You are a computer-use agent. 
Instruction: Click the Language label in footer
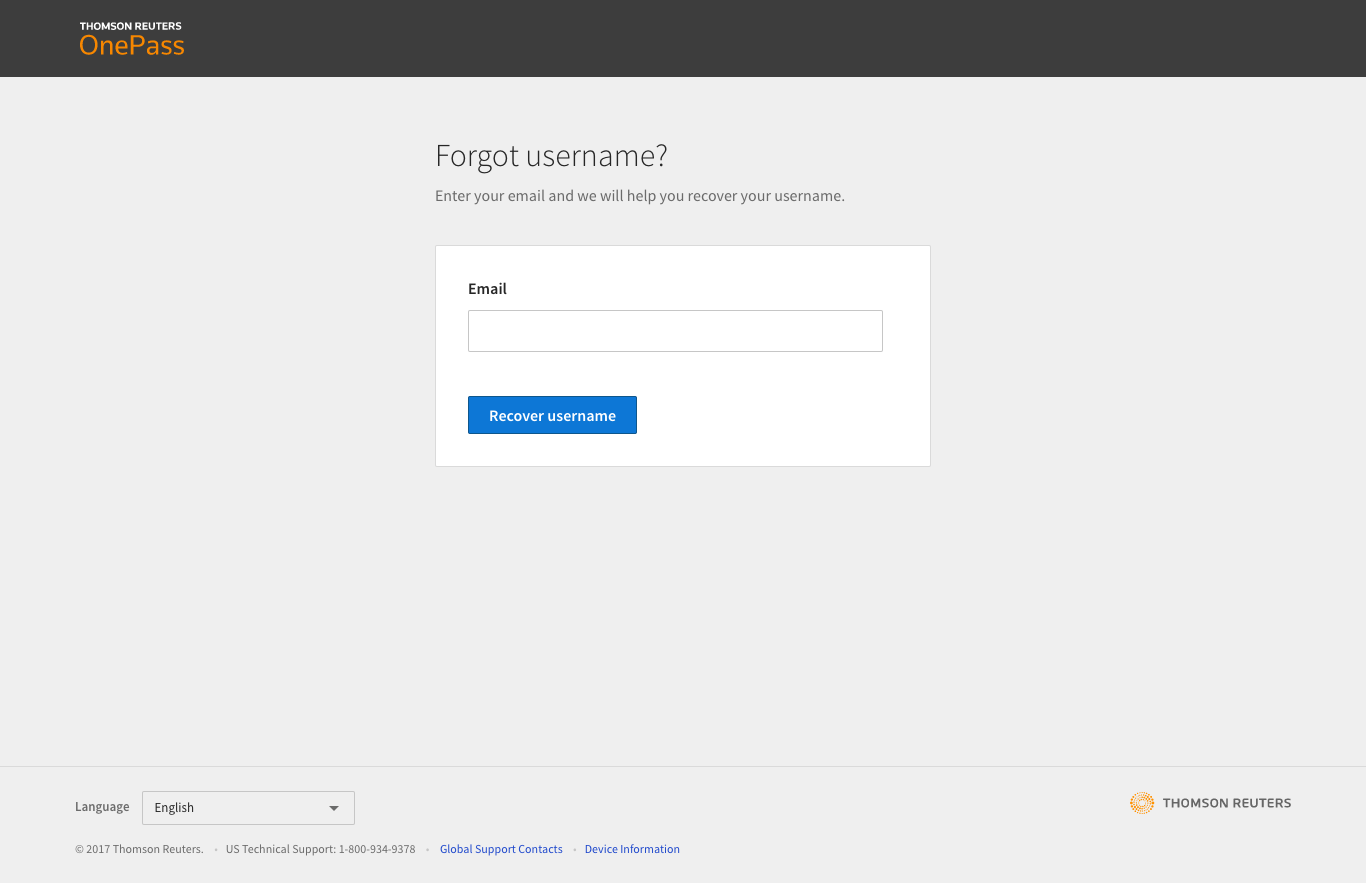click(x=102, y=807)
